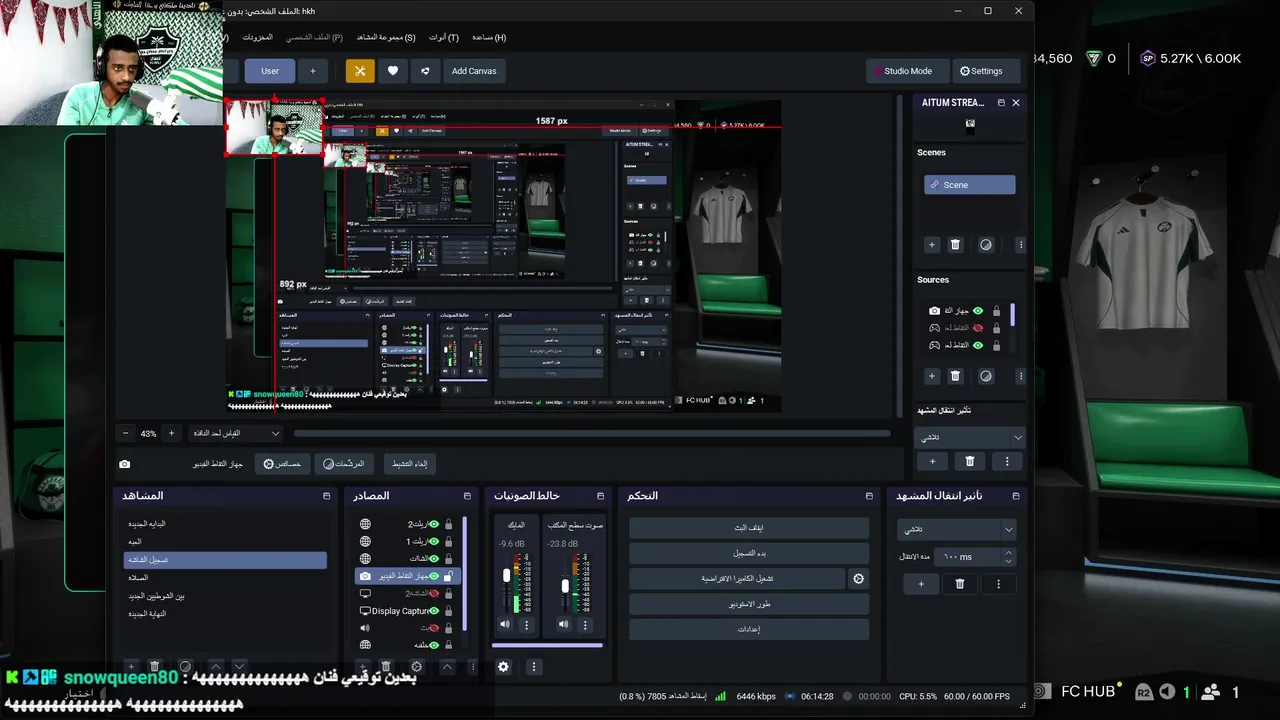This screenshot has height=720, width=1280.
Task: Mute the desktop audio channel
Action: [563, 625]
